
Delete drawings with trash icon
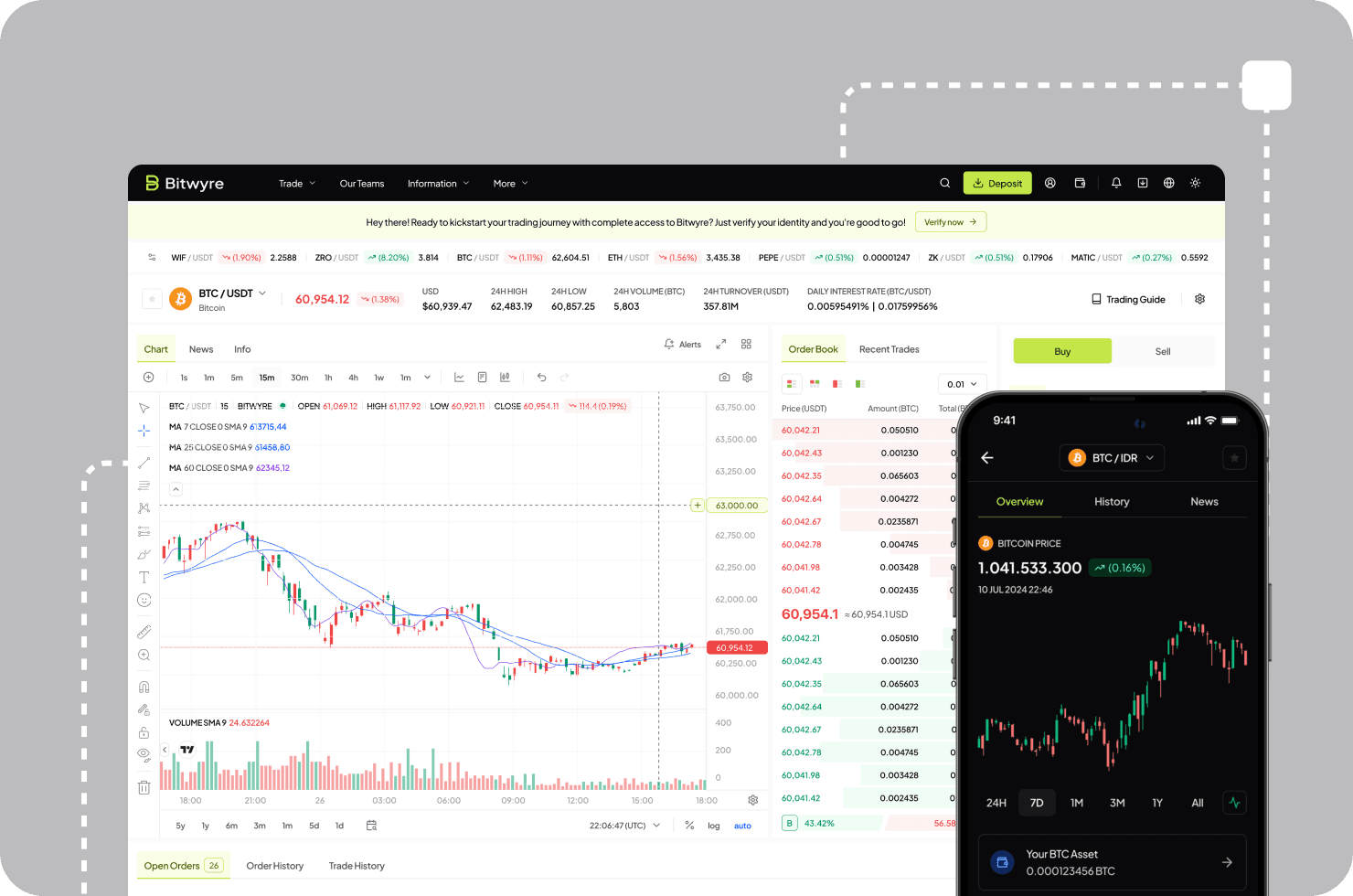point(144,787)
